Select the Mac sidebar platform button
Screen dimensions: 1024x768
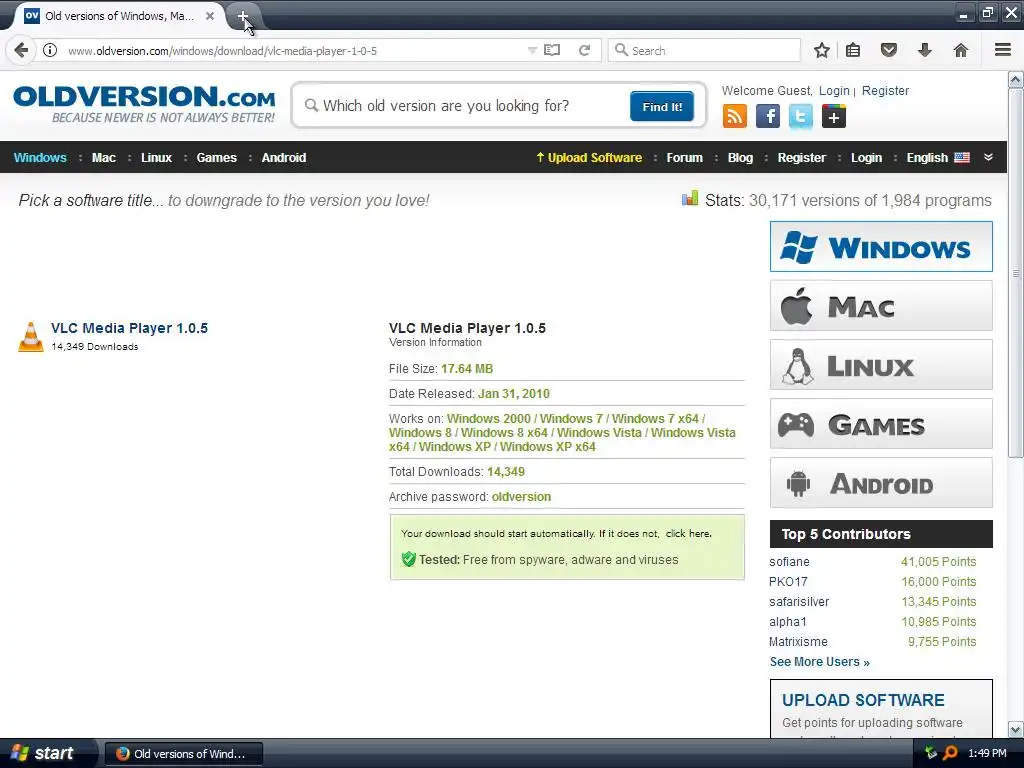[x=881, y=306]
